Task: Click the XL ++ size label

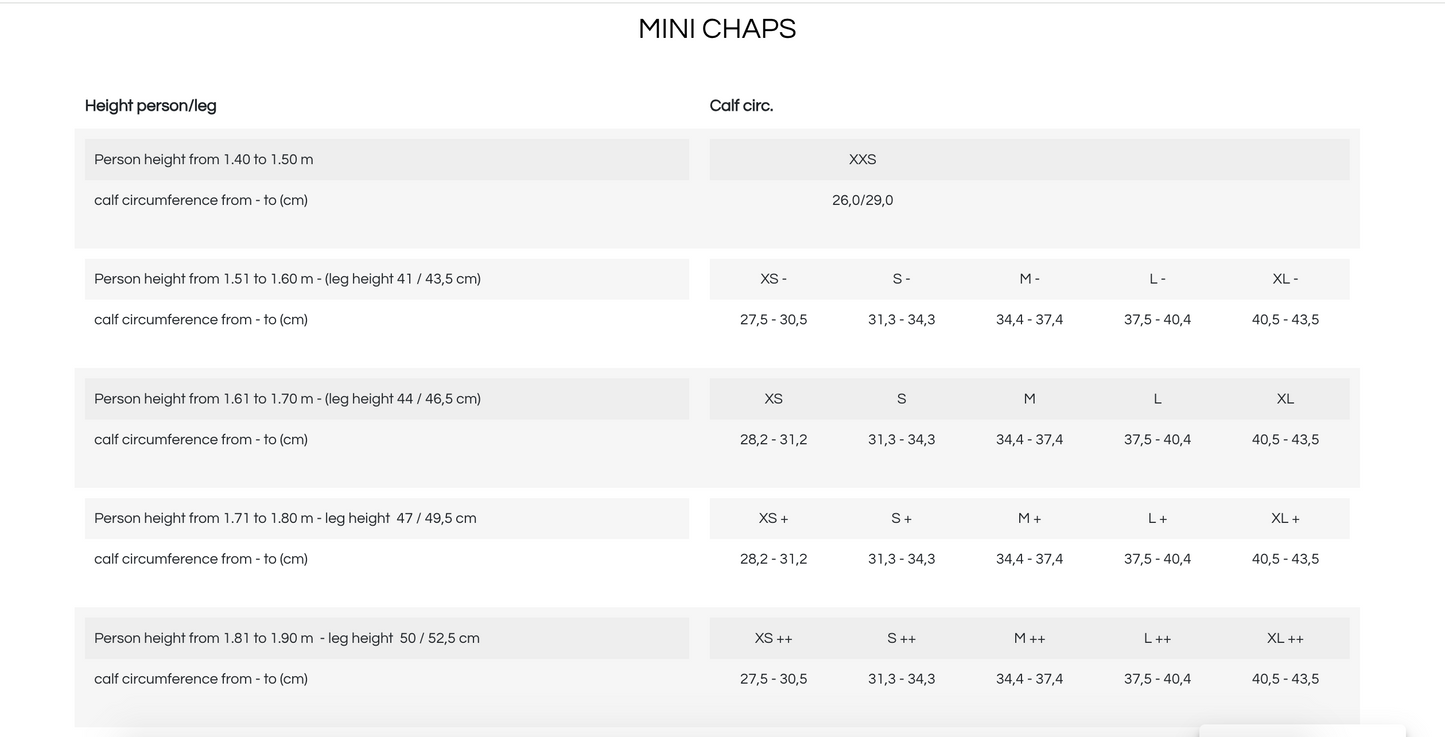Action: [1285, 639]
